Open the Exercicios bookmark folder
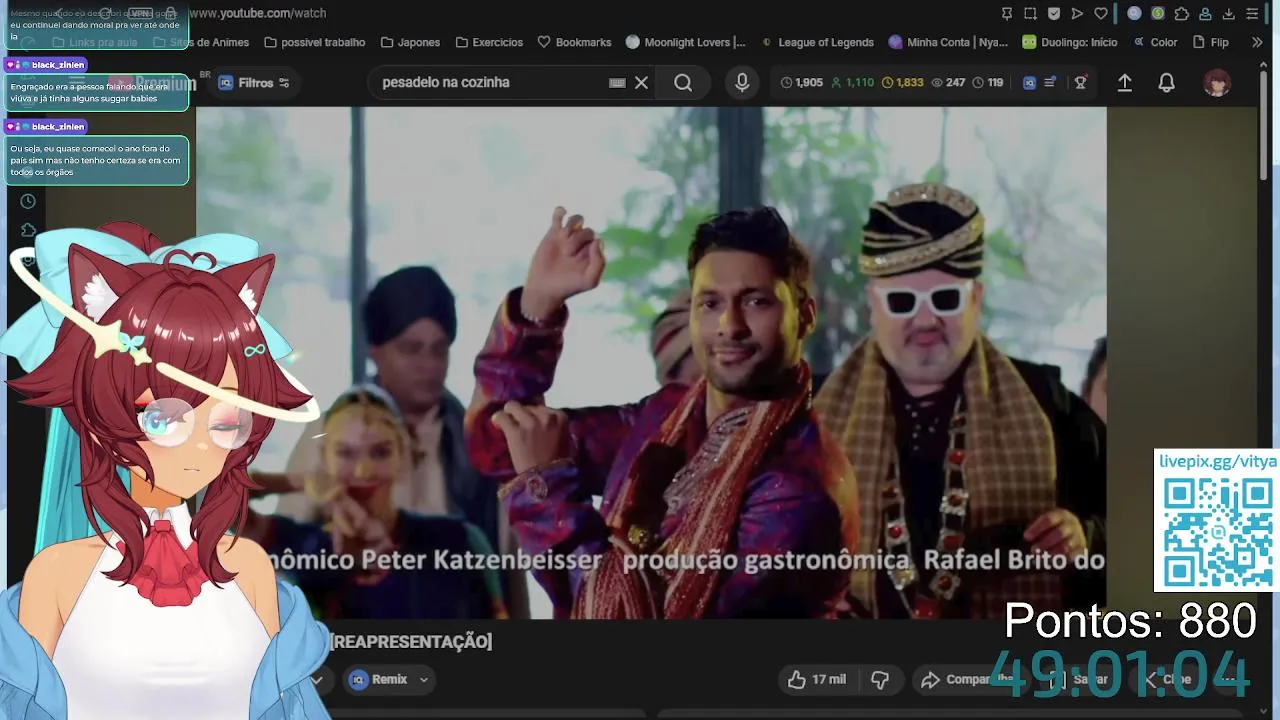The height and width of the screenshot is (720, 1280). pyautogui.click(x=489, y=42)
